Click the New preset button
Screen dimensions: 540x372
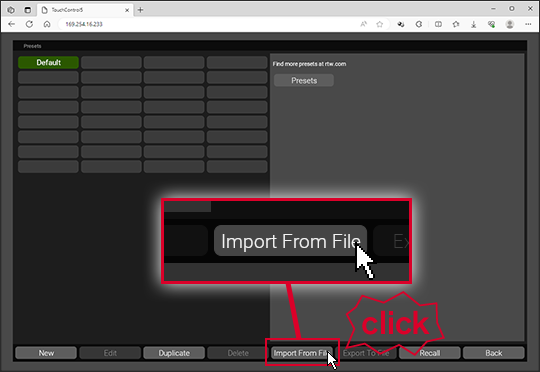coord(46,353)
